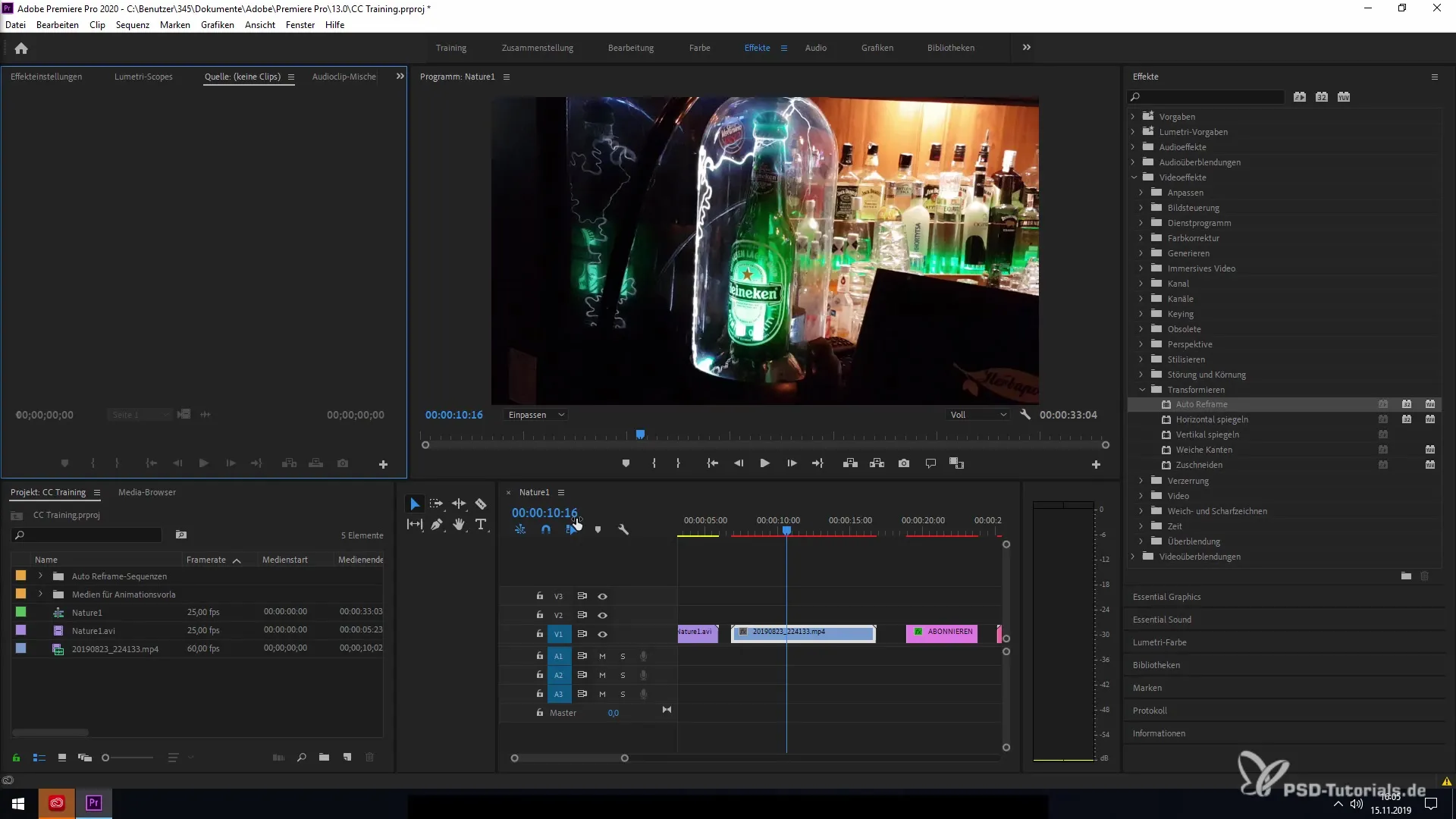Image resolution: width=1456 pixels, height=819 pixels.
Task: Click the Lift button in Program monitor
Action: [850, 463]
